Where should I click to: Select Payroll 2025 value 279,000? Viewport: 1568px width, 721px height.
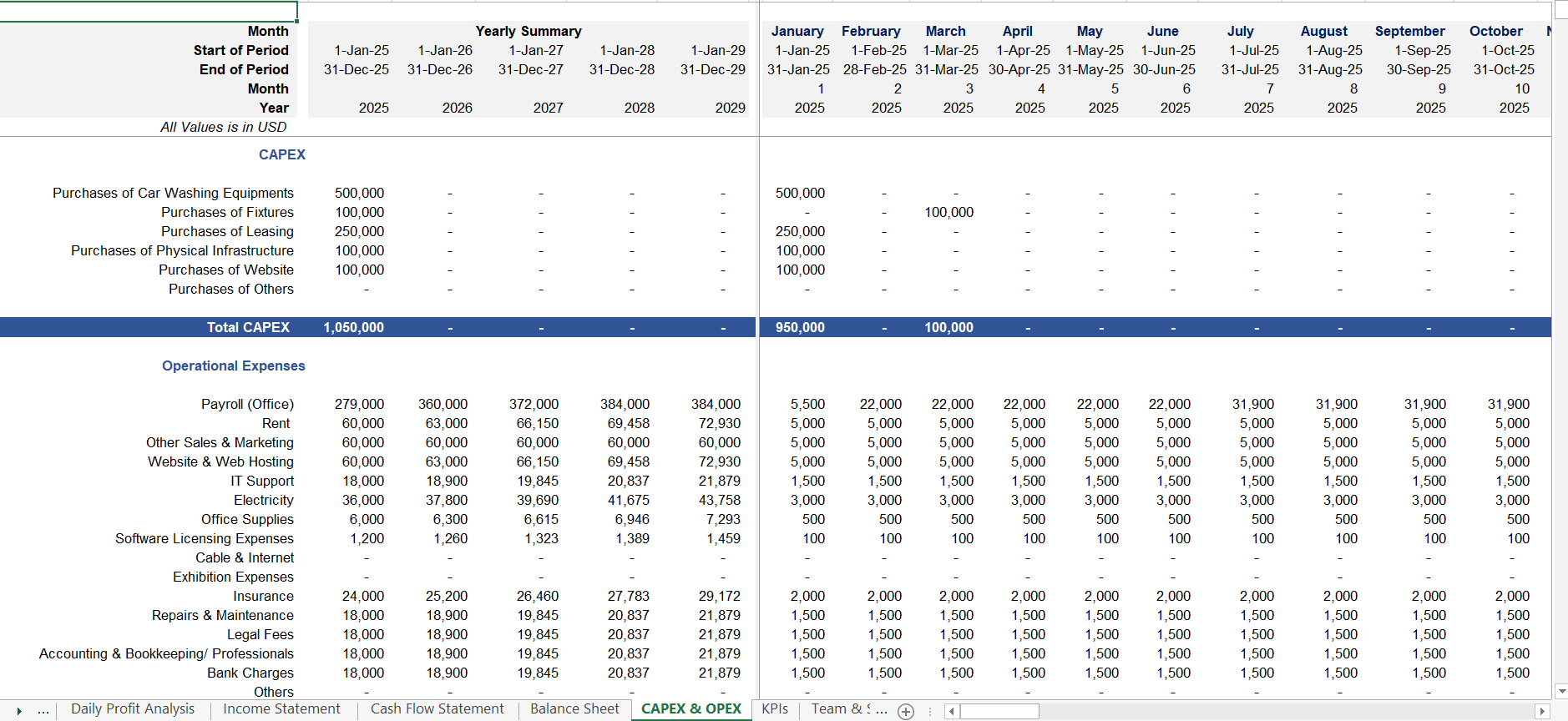[x=359, y=404]
